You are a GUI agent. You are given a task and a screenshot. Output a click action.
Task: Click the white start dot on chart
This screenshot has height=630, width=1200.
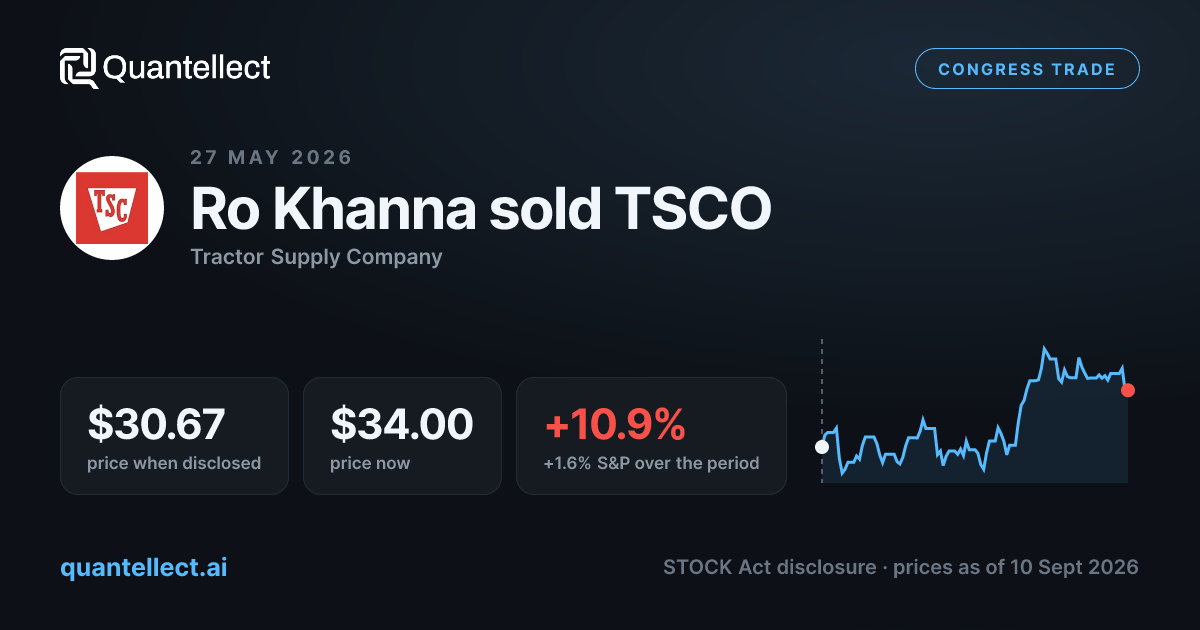click(x=822, y=447)
